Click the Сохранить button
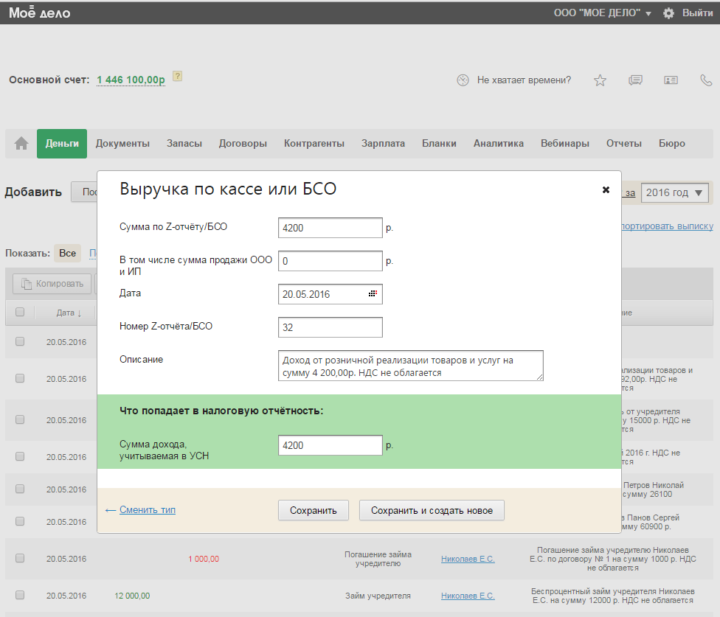The image size is (720, 617). pos(313,510)
